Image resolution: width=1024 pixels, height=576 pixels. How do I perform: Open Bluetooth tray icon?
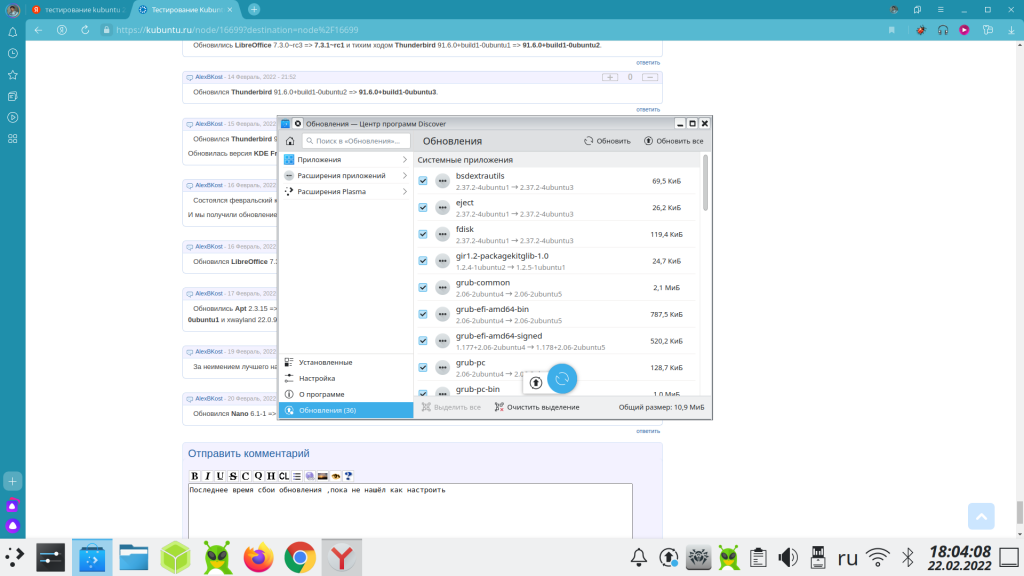[908, 557]
